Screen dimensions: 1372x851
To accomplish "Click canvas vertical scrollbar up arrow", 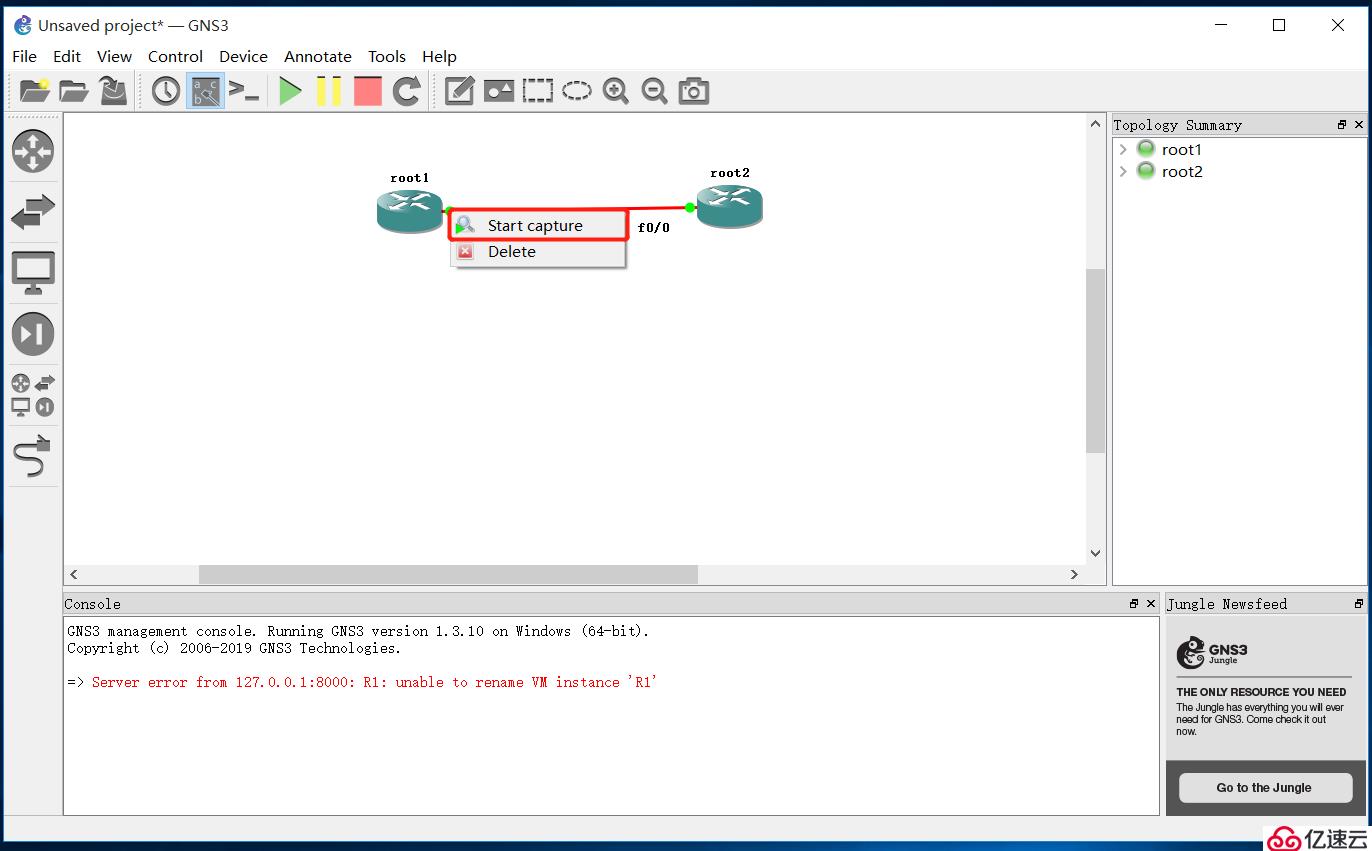I will [1095, 124].
